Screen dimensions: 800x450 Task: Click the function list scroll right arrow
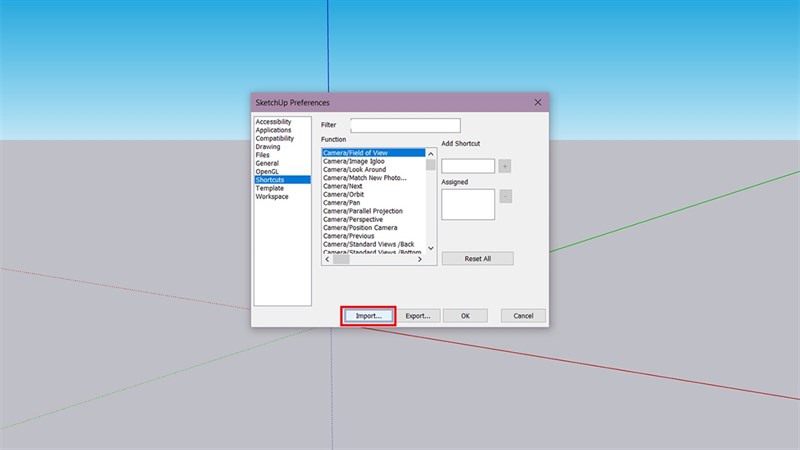point(420,259)
